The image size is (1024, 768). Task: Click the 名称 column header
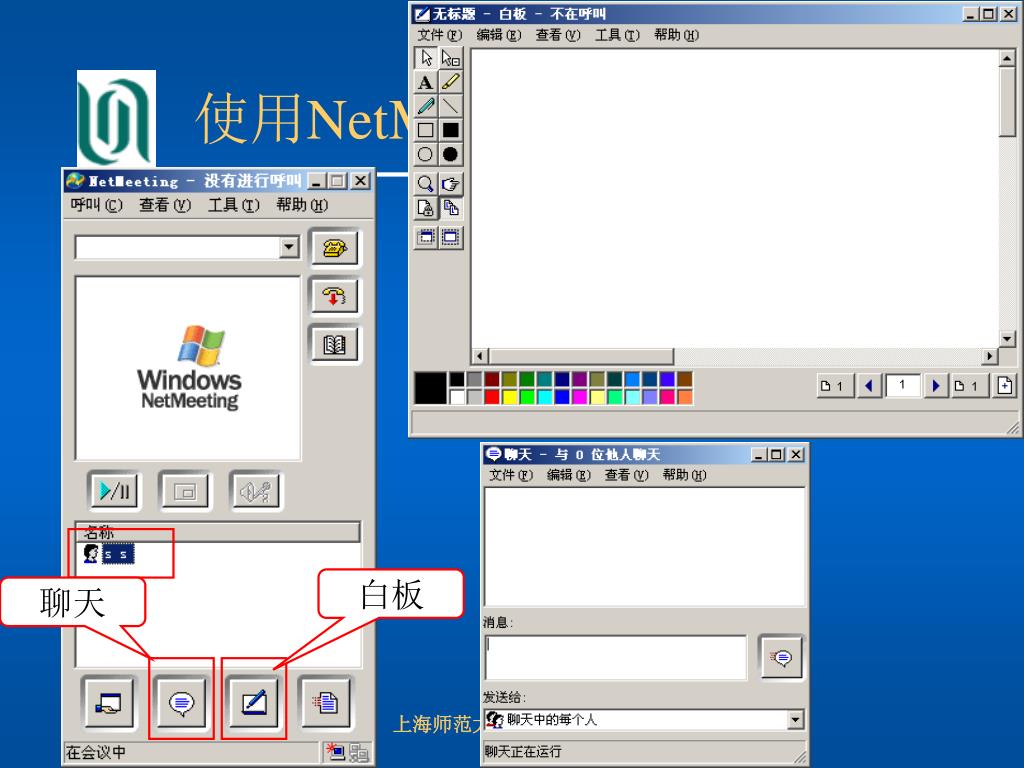[217, 532]
